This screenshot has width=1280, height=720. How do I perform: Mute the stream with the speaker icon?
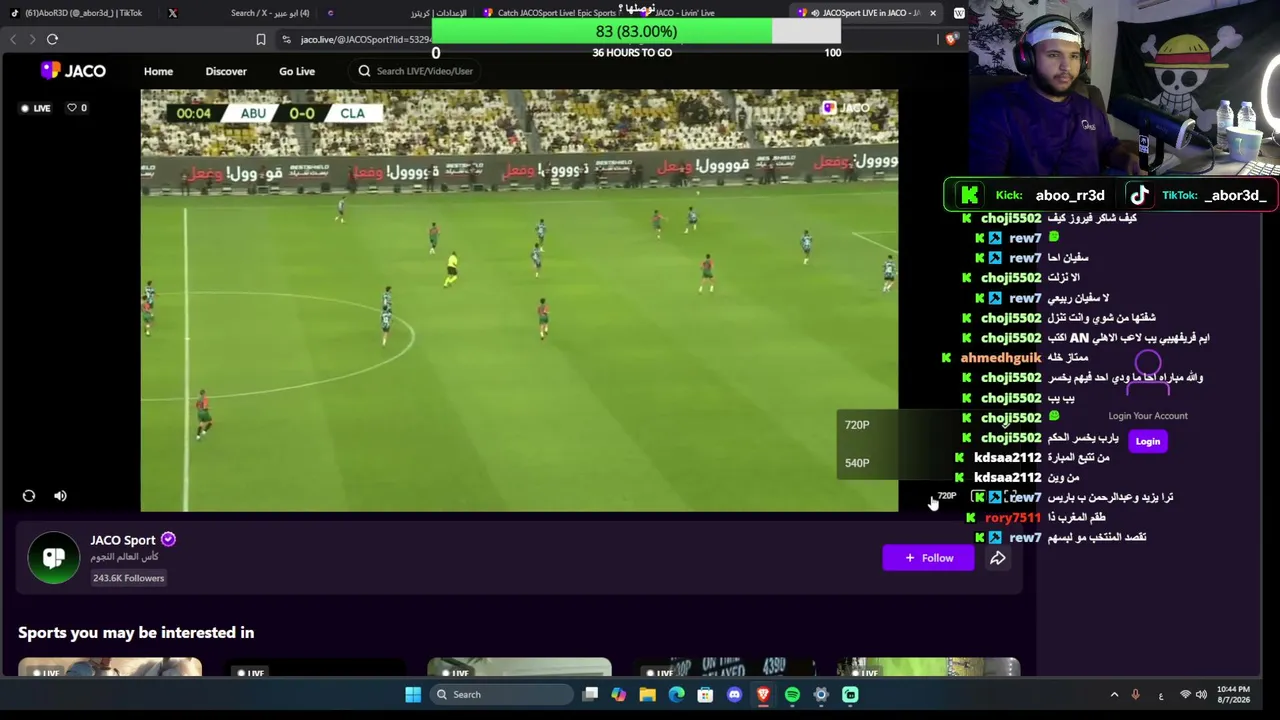pyautogui.click(x=60, y=496)
